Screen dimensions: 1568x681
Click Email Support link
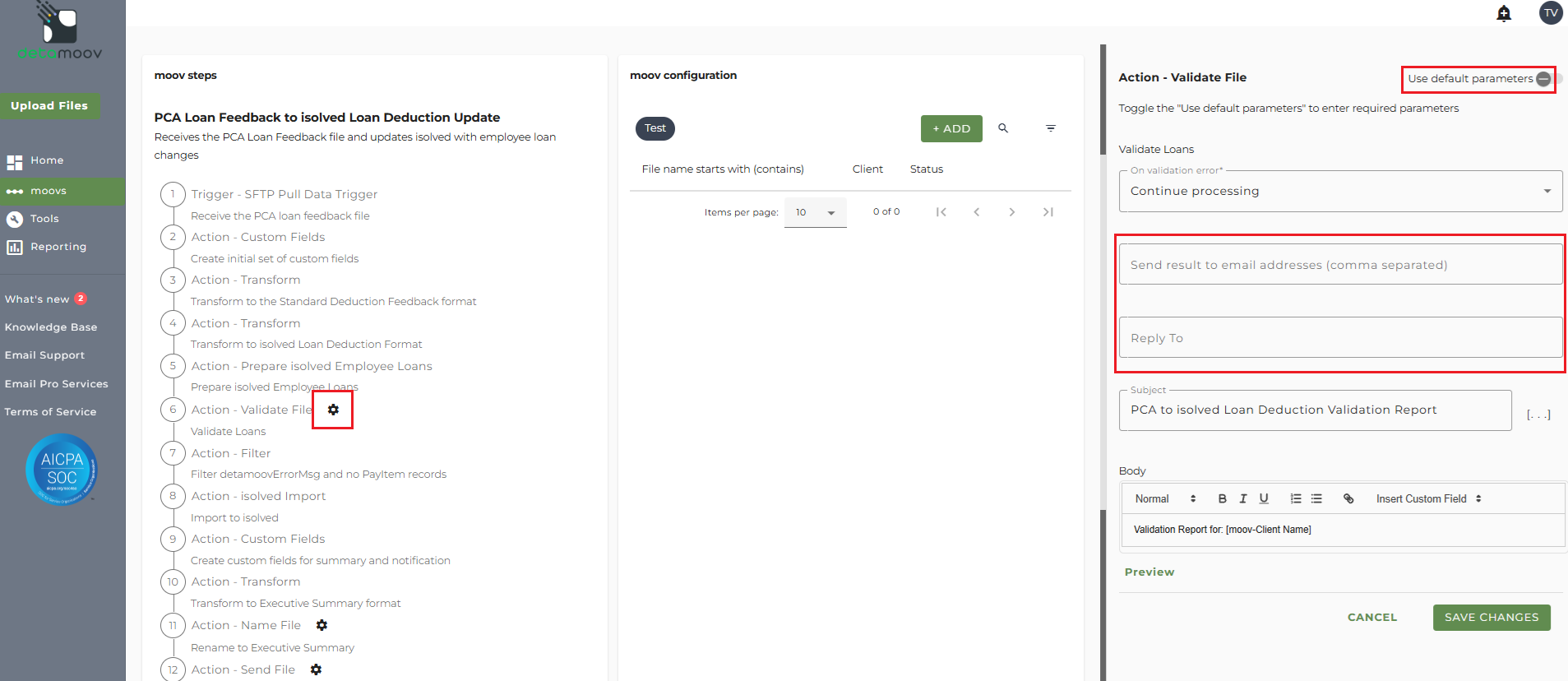(44, 355)
